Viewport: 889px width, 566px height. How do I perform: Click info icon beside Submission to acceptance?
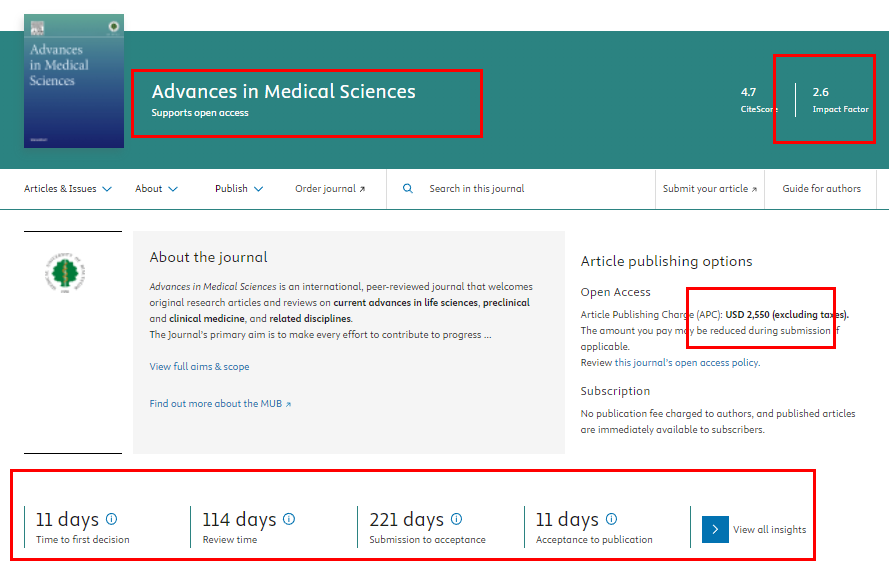[x=456, y=519]
